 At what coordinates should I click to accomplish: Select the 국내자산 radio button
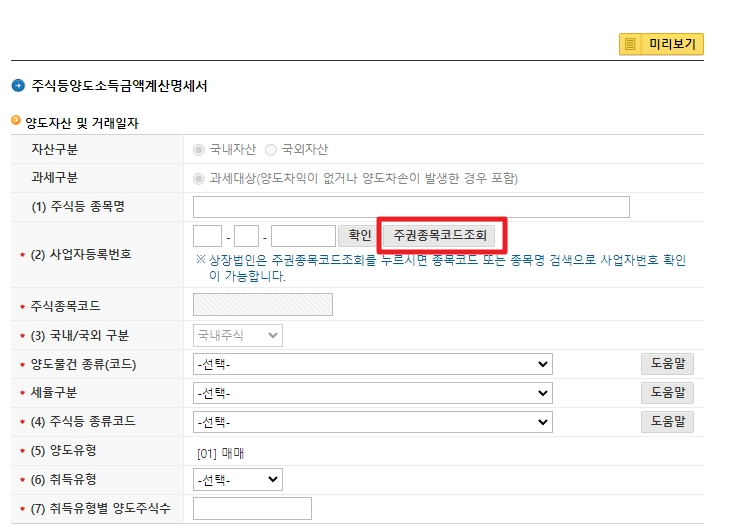(x=199, y=150)
